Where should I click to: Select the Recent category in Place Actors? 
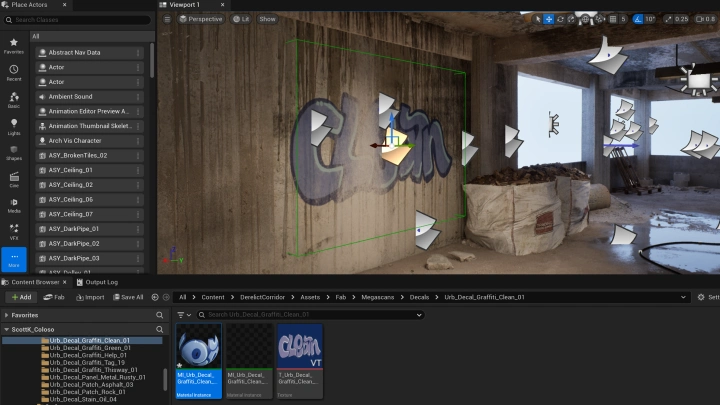click(14, 73)
